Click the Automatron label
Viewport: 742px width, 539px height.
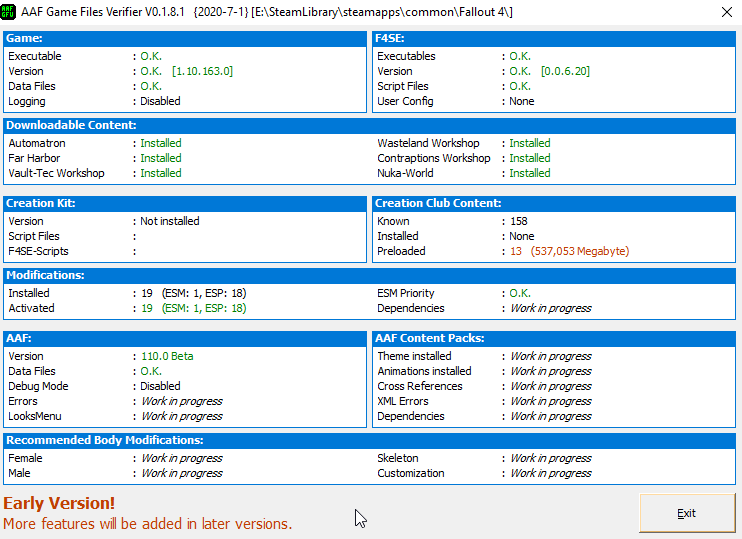point(37,143)
